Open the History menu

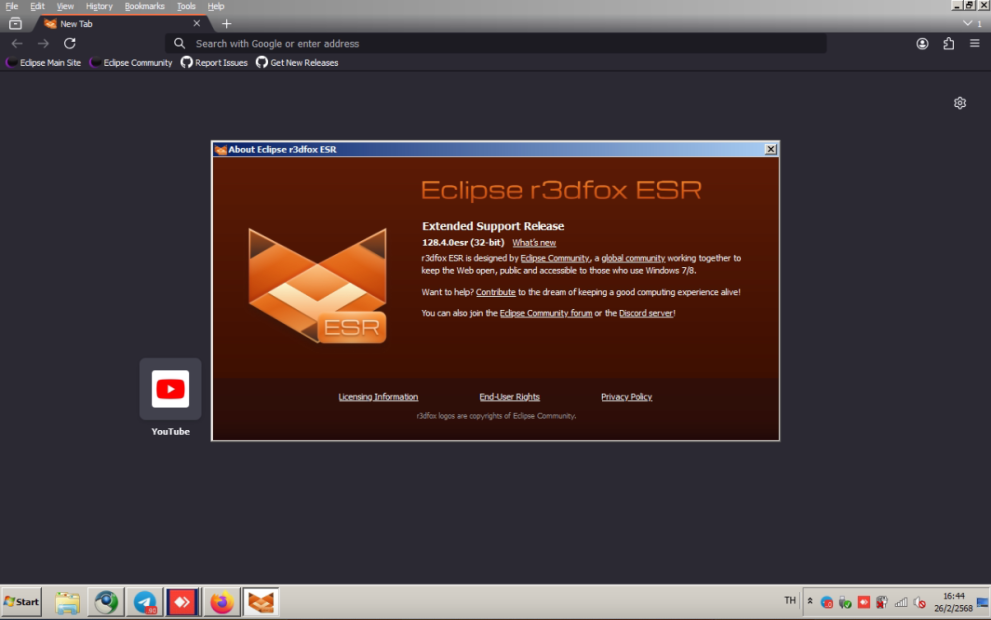tap(99, 6)
